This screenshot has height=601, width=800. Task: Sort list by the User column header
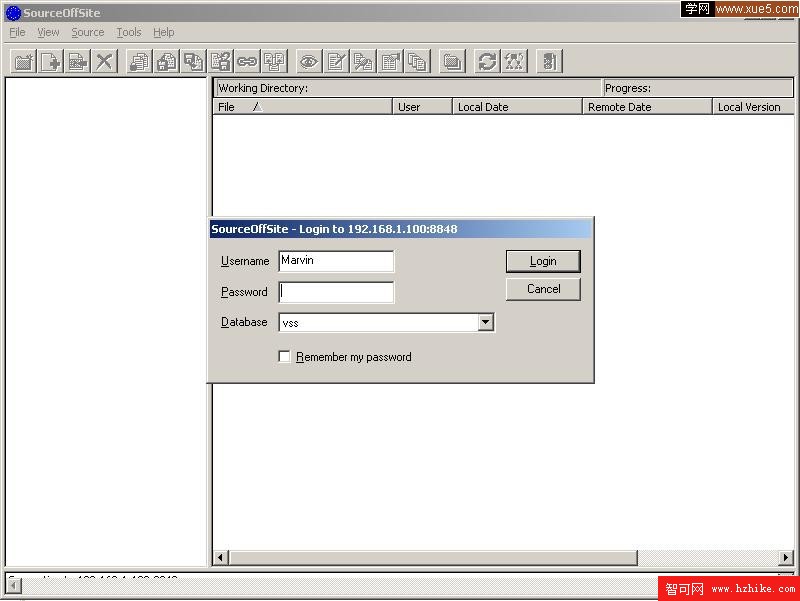(x=422, y=107)
